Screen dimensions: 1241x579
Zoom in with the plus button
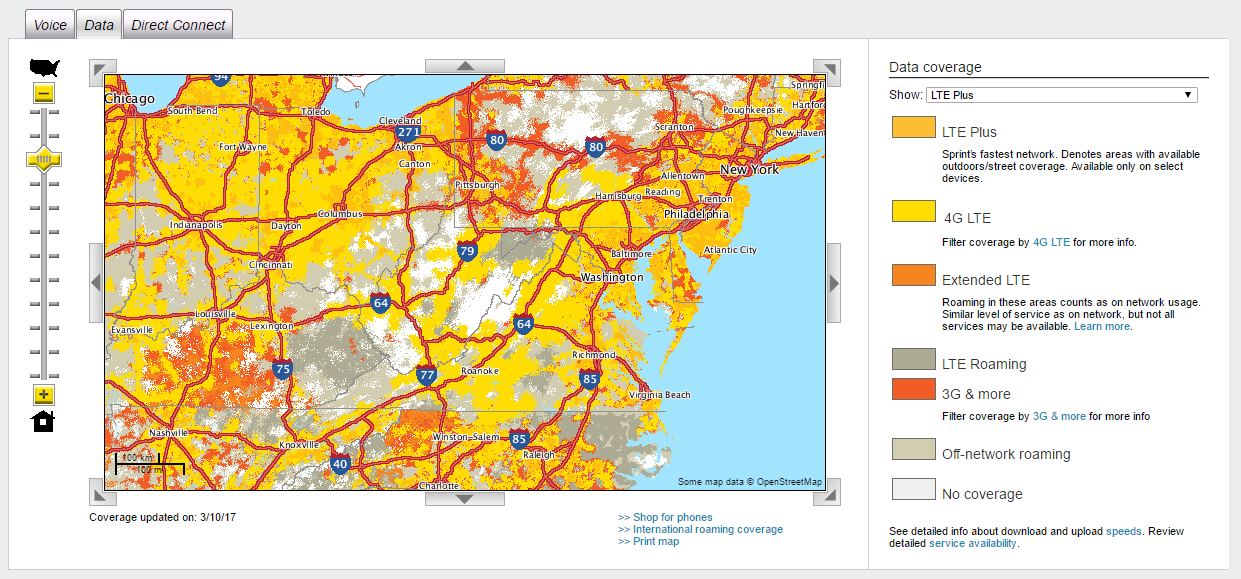(x=44, y=394)
